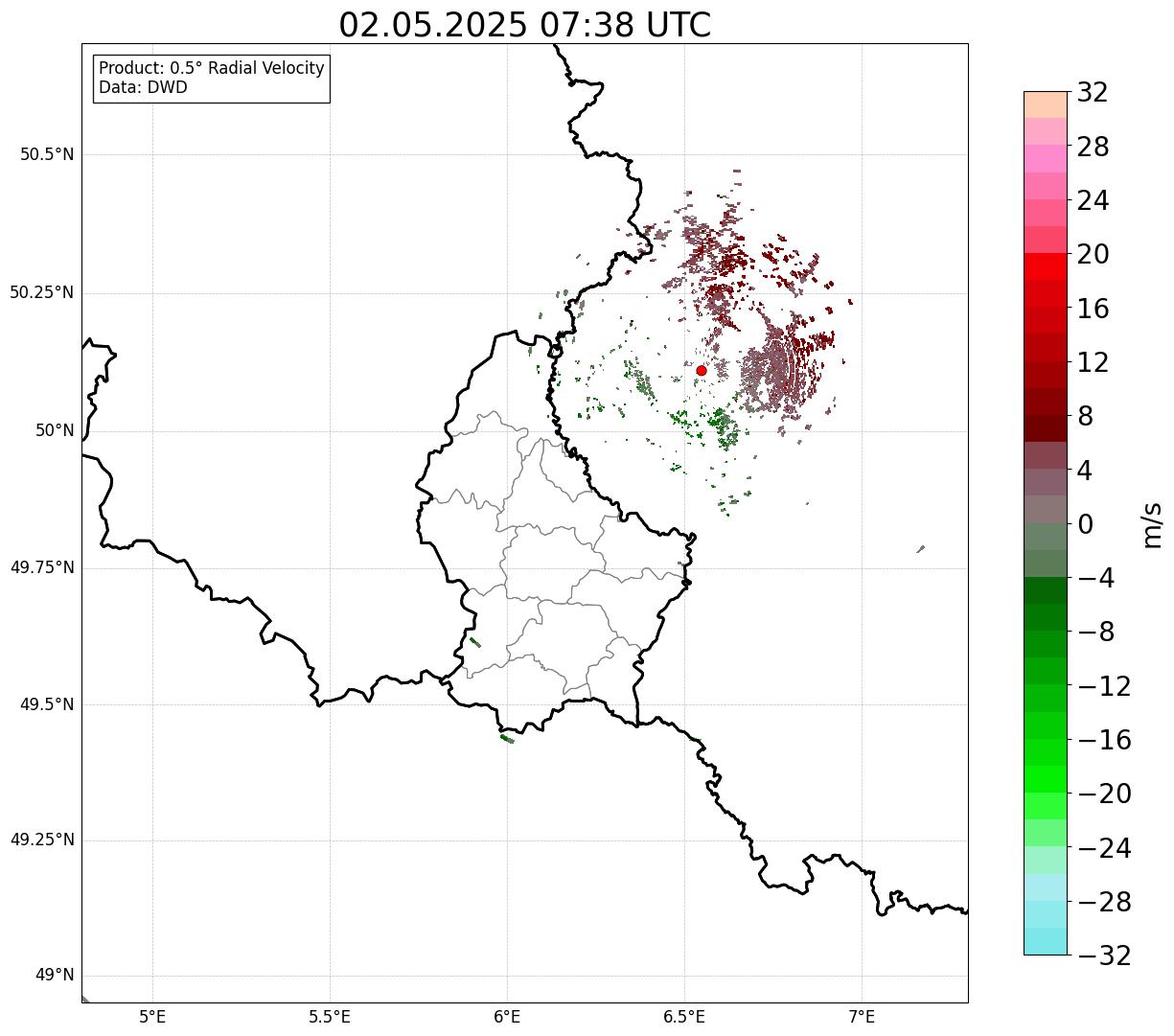Click the Data: DWD label

point(143,88)
